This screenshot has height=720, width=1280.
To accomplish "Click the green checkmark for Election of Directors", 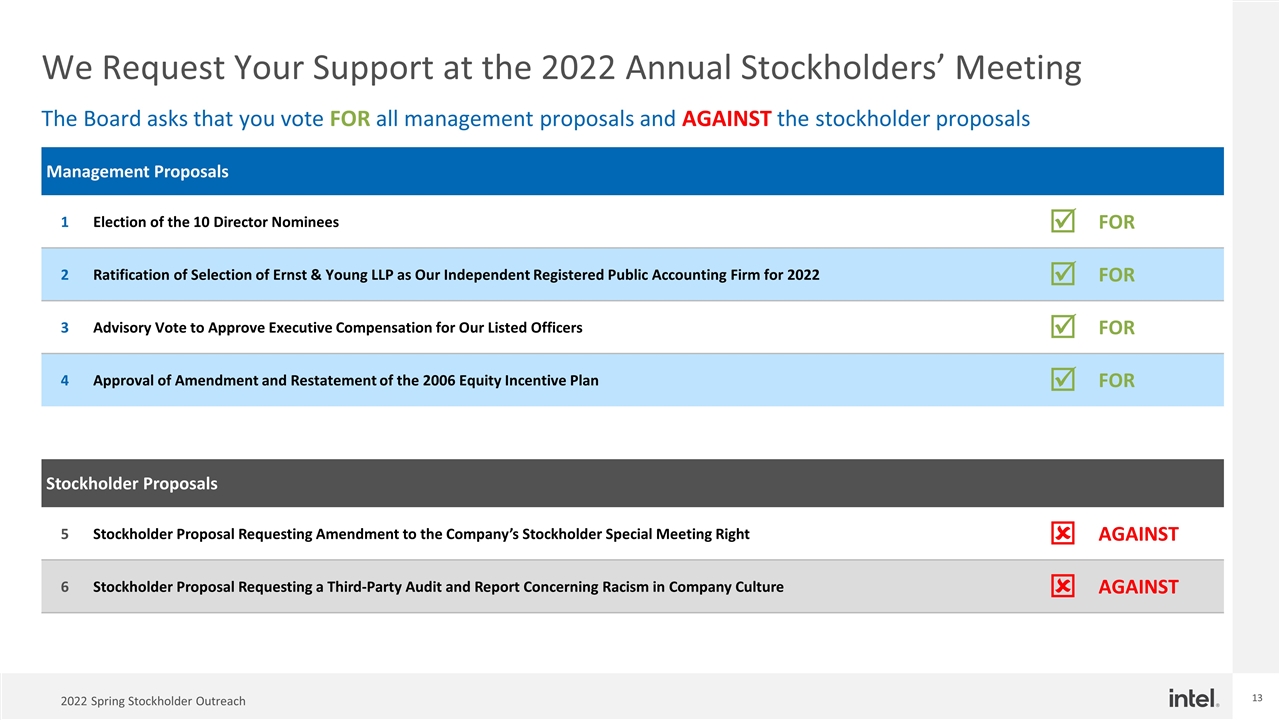I will (1064, 221).
